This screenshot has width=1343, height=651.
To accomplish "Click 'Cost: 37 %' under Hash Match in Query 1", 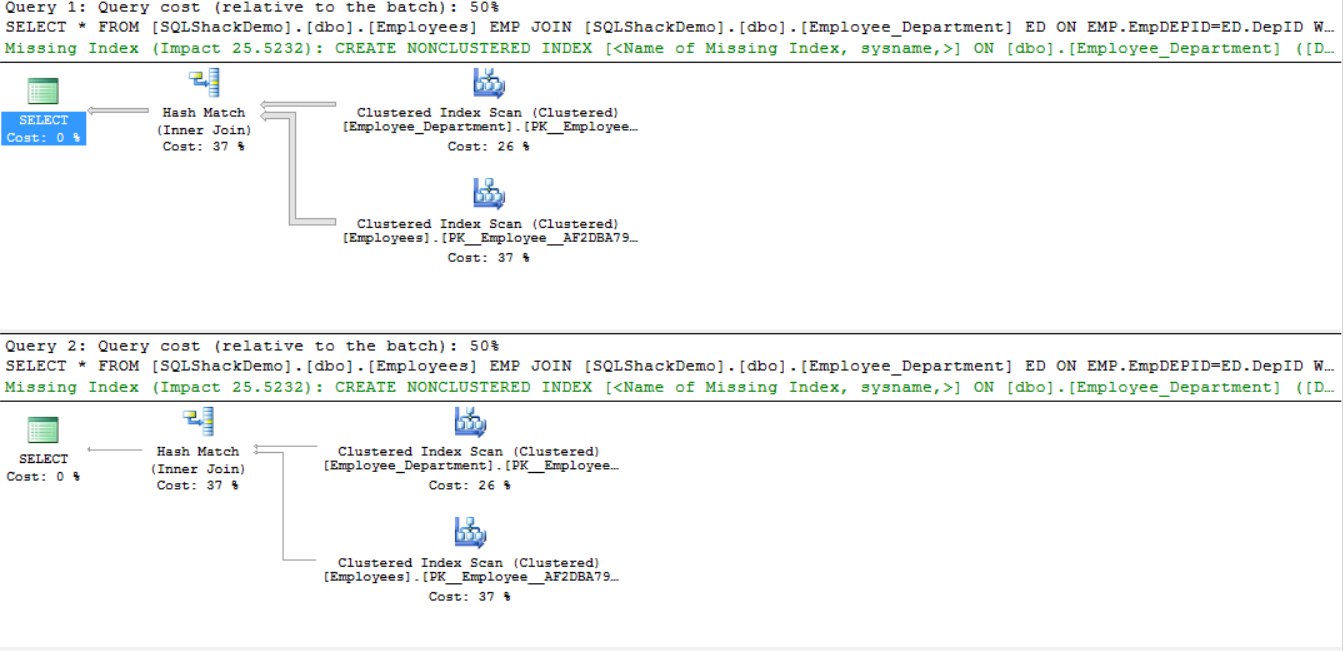I will (204, 146).
